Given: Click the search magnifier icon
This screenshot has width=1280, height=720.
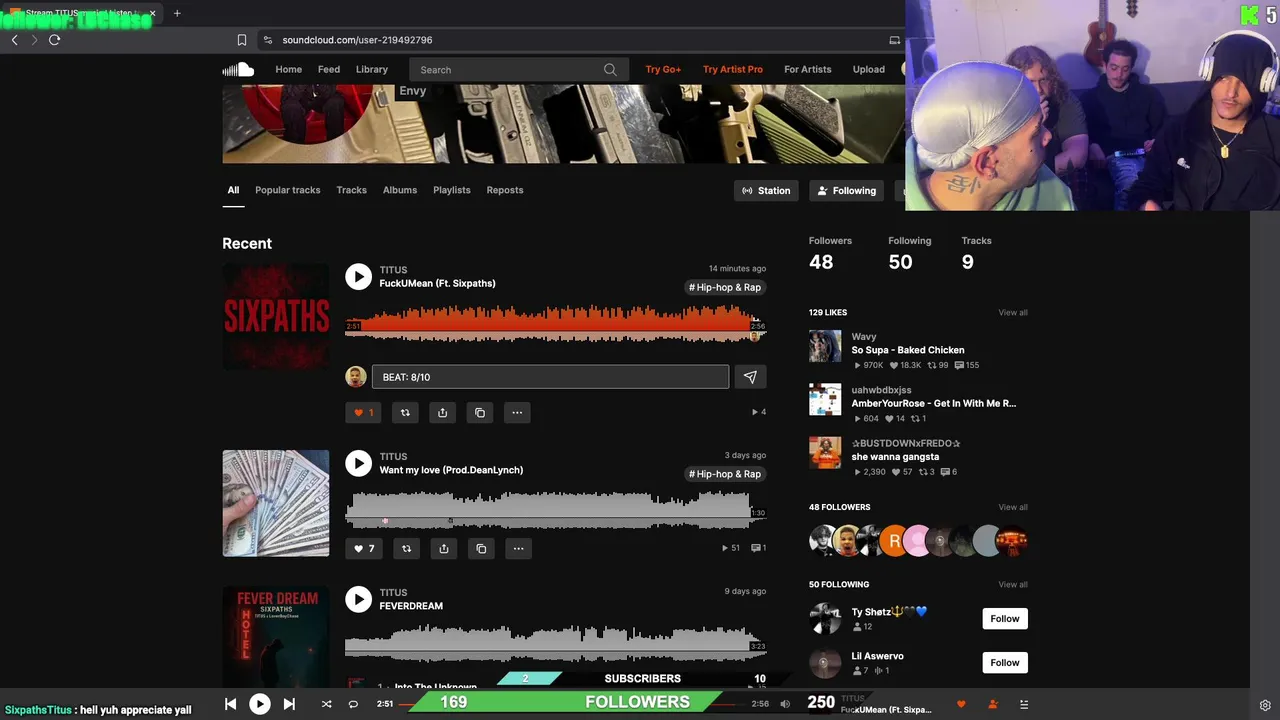Looking at the screenshot, I should (610, 70).
